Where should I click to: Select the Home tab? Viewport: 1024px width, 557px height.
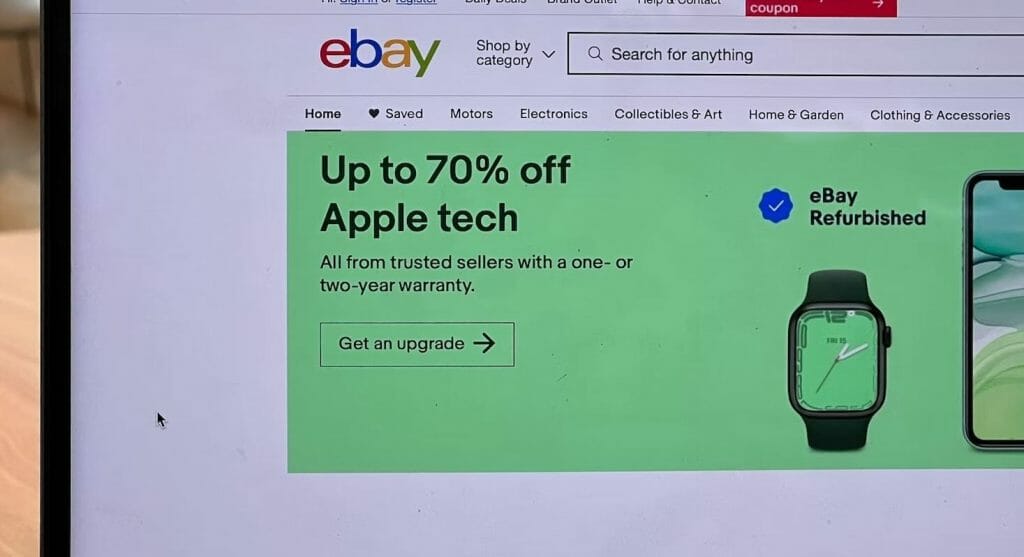click(323, 114)
